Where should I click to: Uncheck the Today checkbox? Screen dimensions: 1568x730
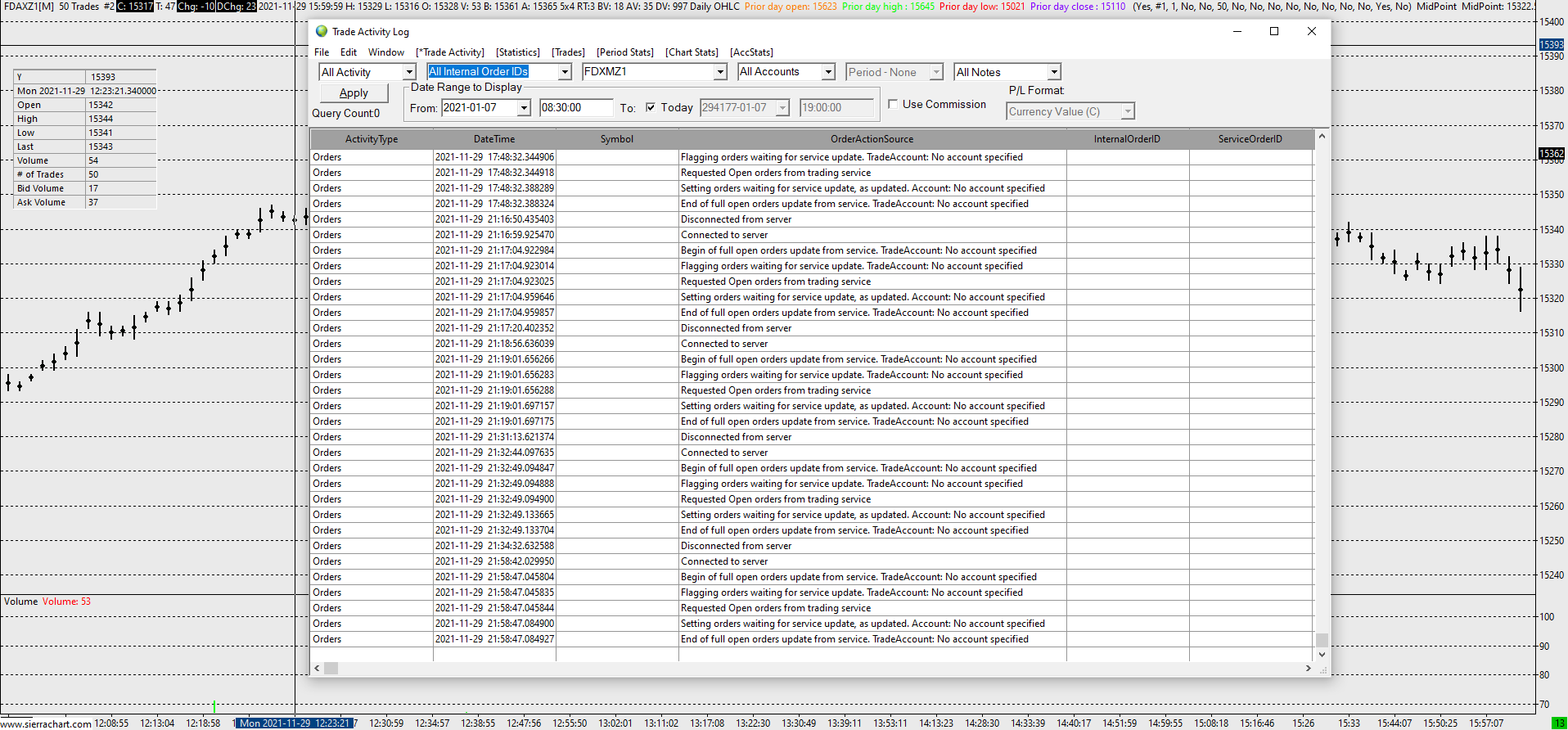651,107
